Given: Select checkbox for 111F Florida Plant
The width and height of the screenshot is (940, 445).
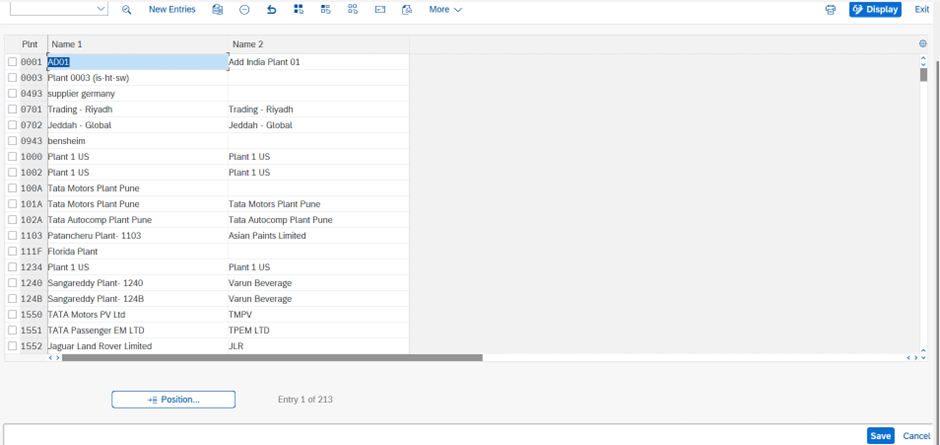Looking at the screenshot, I should 13,251.
